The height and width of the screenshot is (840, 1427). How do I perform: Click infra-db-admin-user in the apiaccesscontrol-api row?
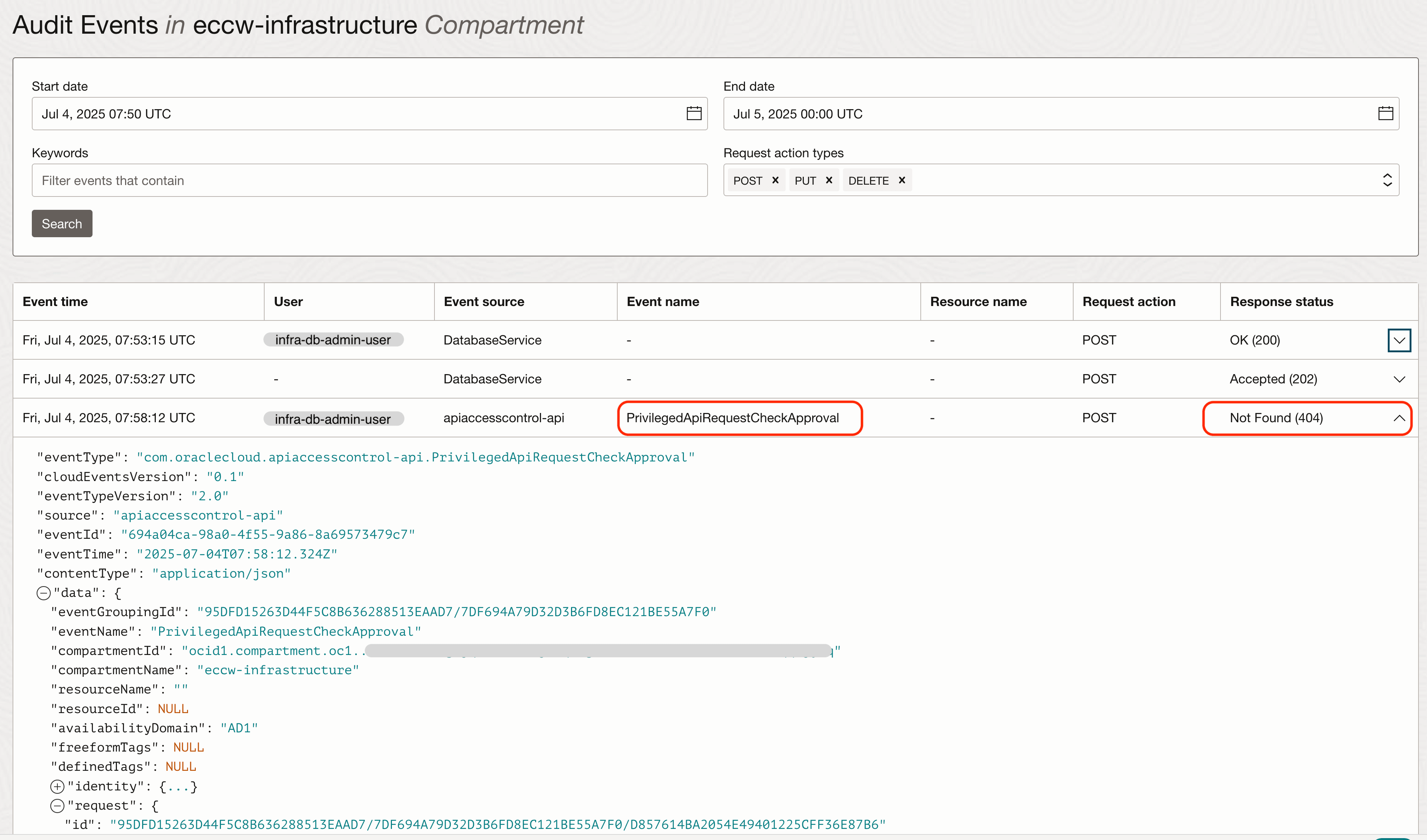pyautogui.click(x=333, y=419)
